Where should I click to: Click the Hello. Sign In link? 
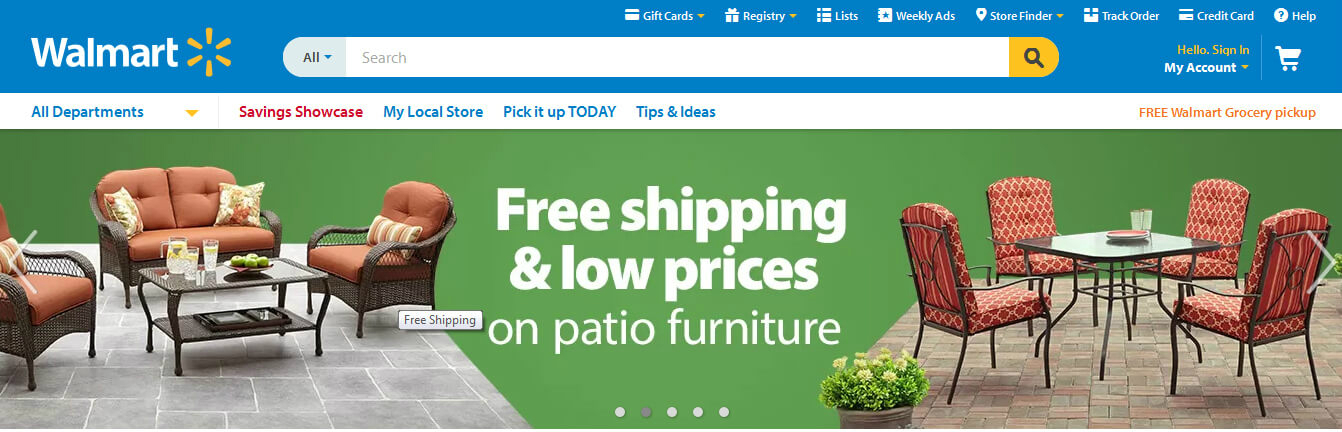click(1213, 49)
